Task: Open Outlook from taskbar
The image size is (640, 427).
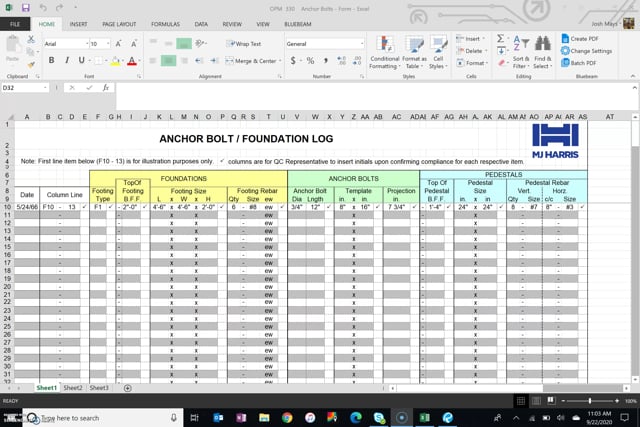Action: pos(218,418)
